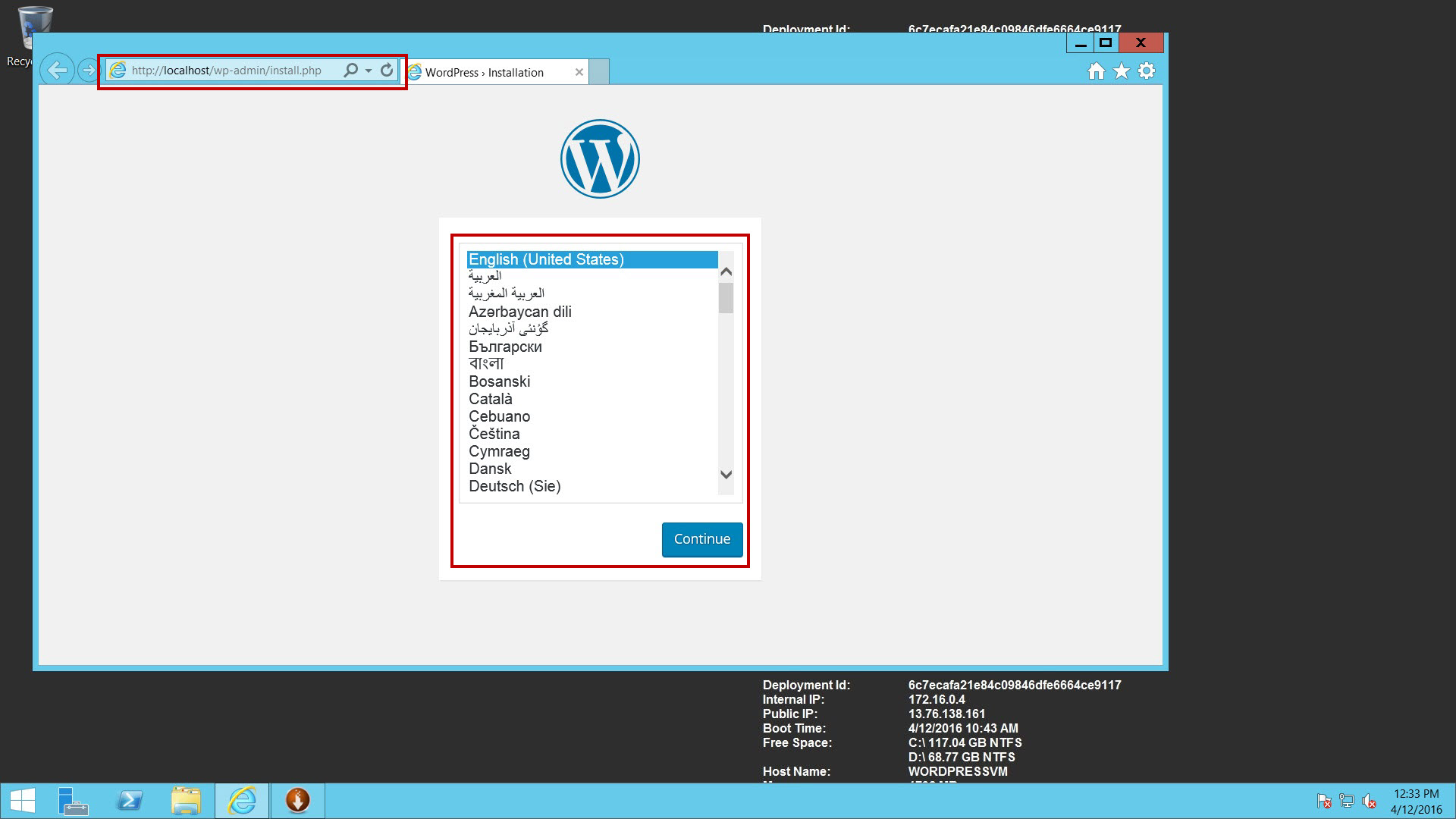Open File Explorer from the taskbar
Image resolution: width=1456 pixels, height=819 pixels.
186,801
